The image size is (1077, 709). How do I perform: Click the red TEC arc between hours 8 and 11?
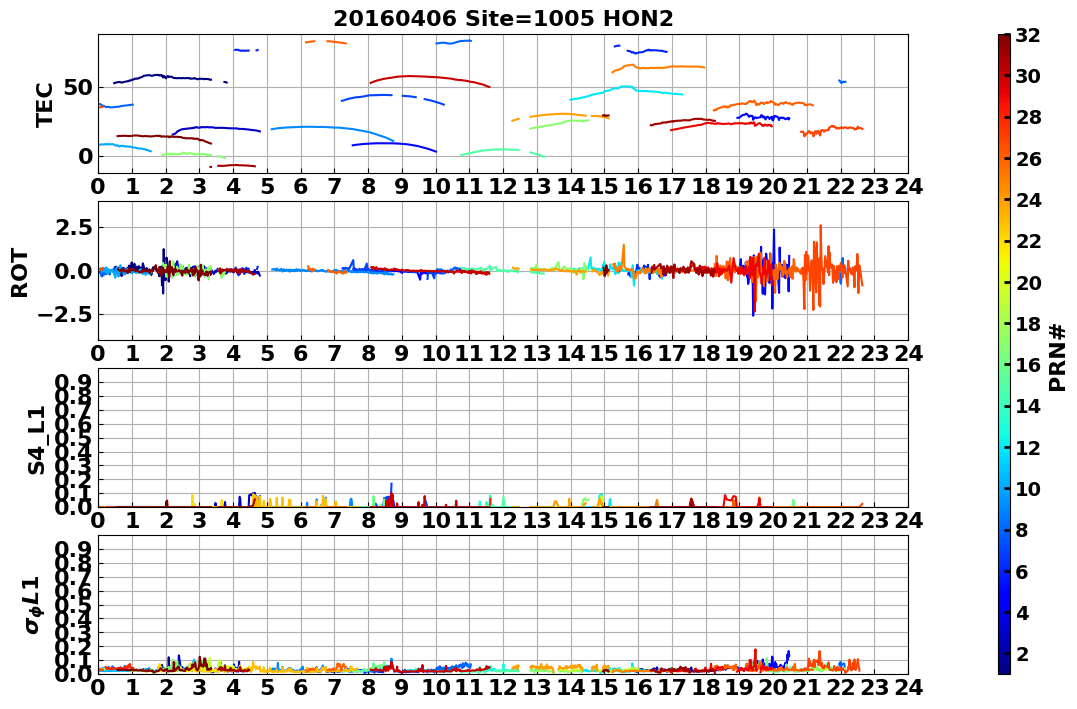click(430, 79)
